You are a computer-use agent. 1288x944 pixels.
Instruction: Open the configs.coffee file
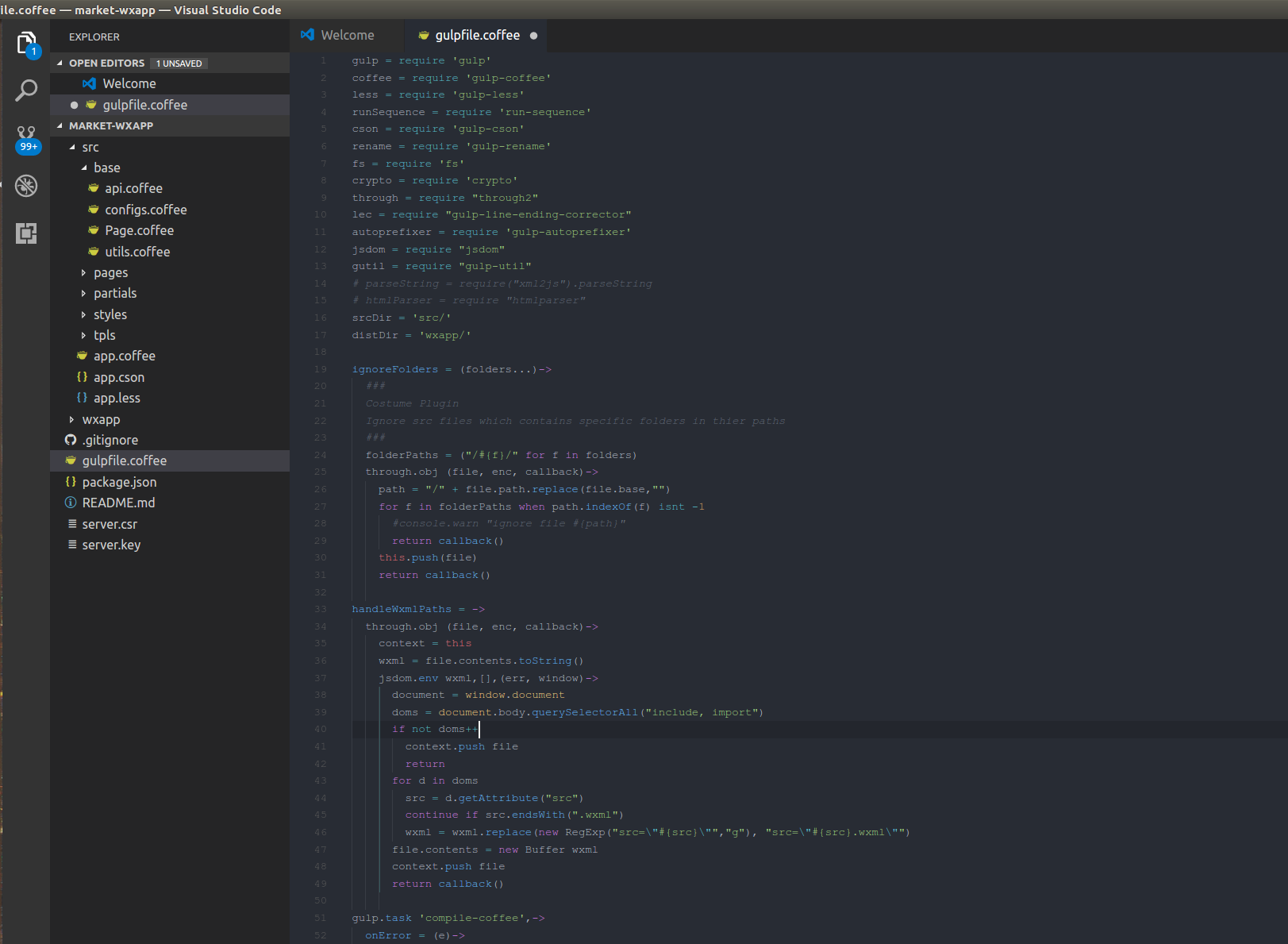point(146,210)
